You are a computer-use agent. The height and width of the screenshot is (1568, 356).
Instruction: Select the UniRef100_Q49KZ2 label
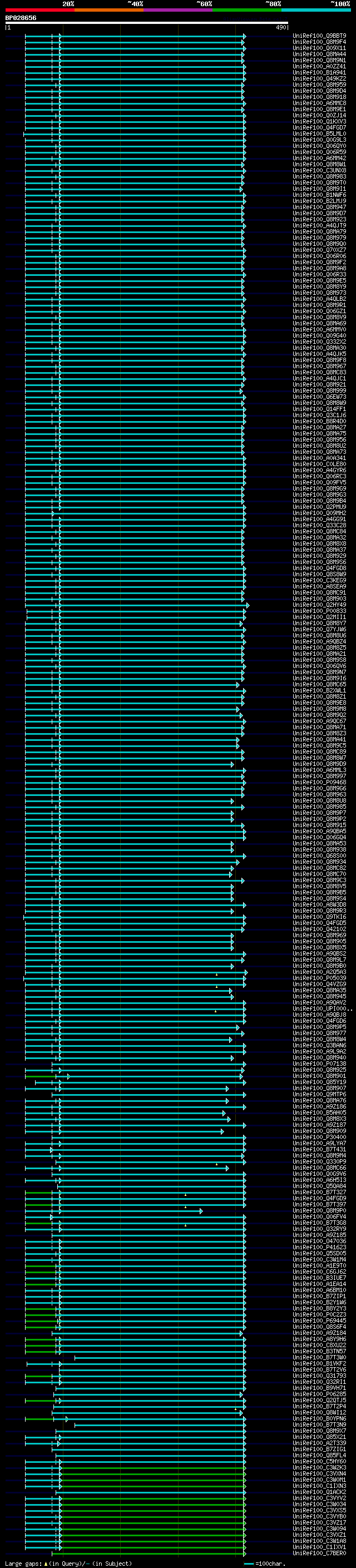(319, 78)
